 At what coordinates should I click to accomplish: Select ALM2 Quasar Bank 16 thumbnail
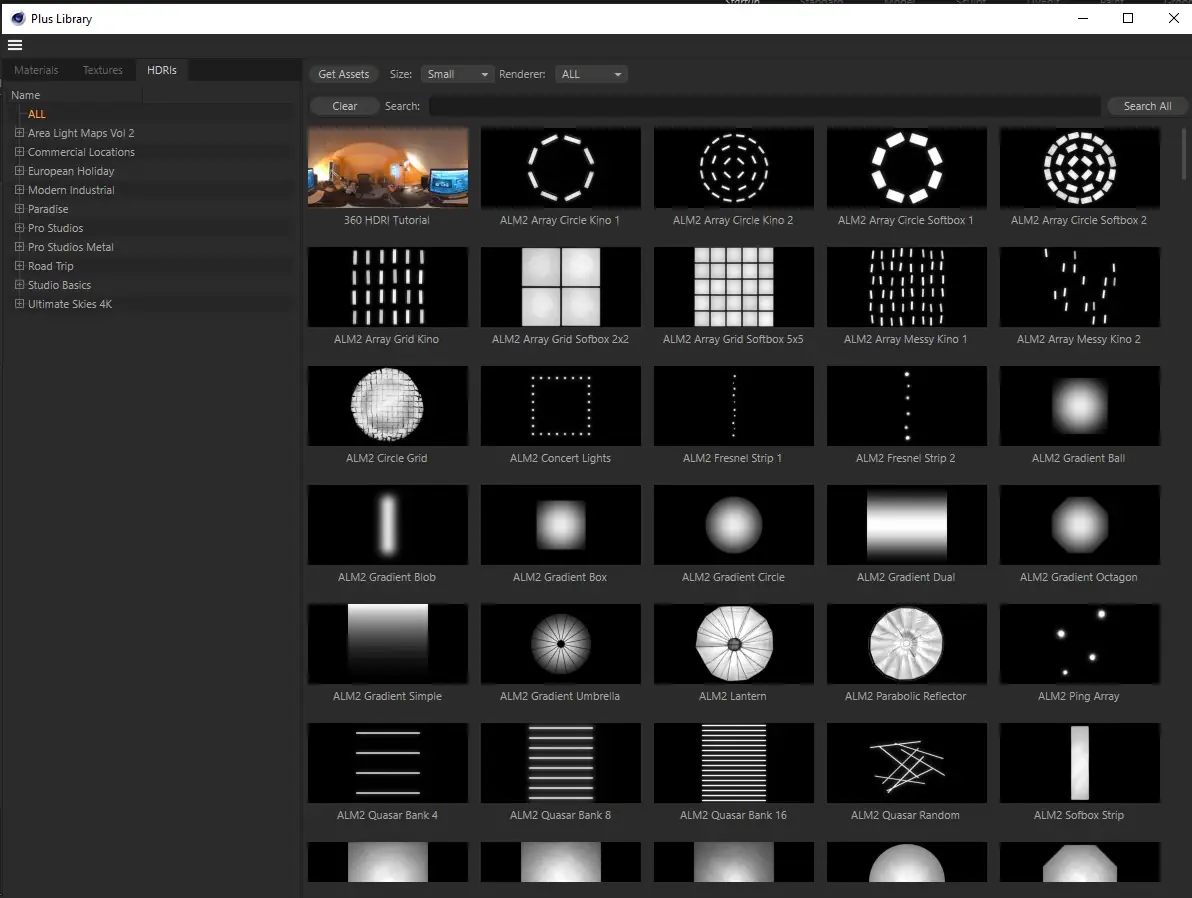734,763
